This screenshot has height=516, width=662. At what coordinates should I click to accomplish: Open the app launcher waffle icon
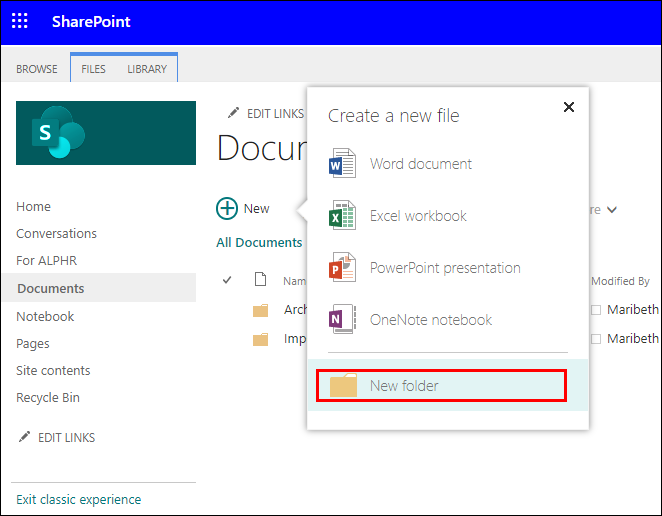[19, 21]
